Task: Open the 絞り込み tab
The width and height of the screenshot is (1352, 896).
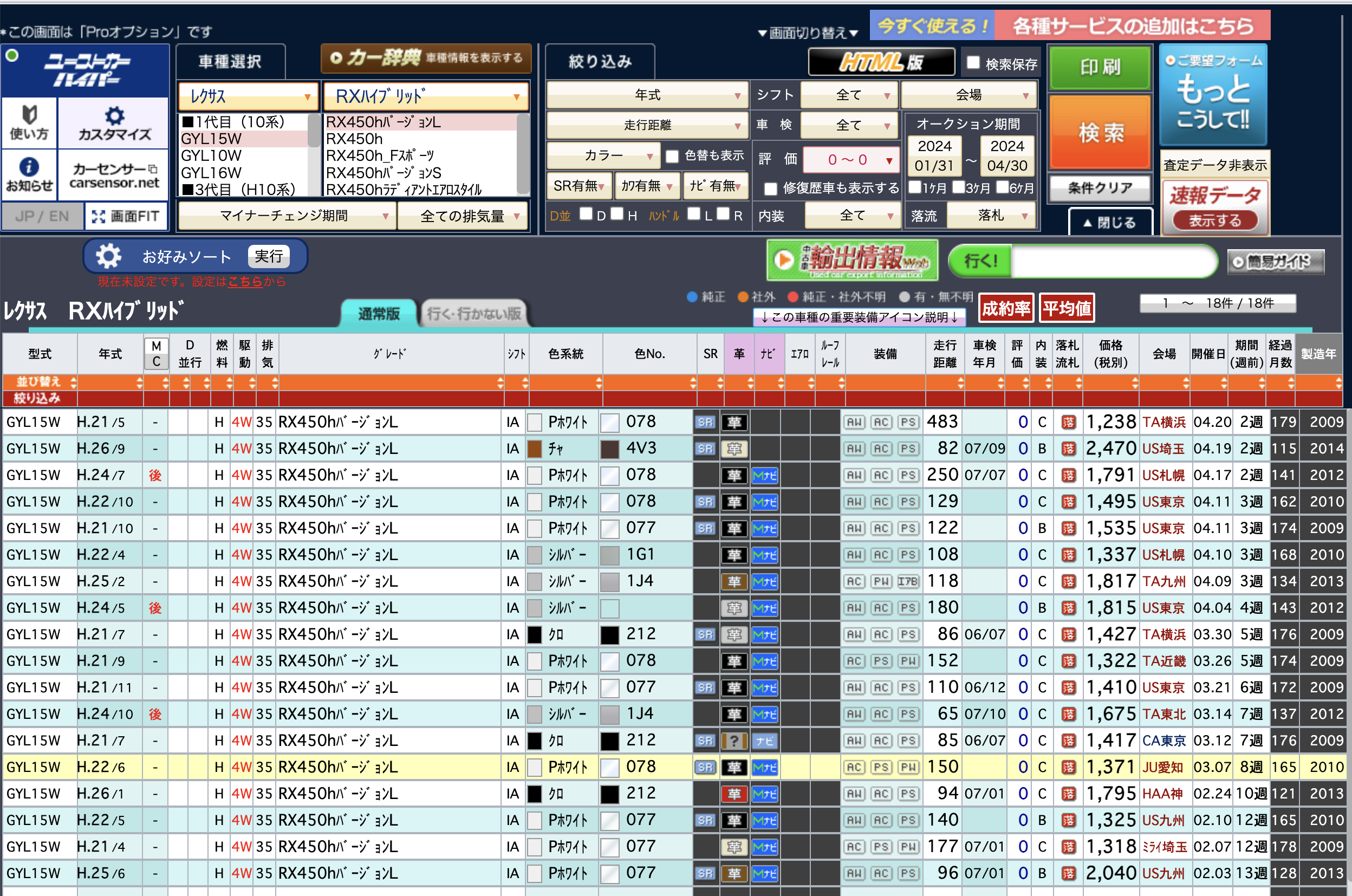Action: (x=600, y=61)
